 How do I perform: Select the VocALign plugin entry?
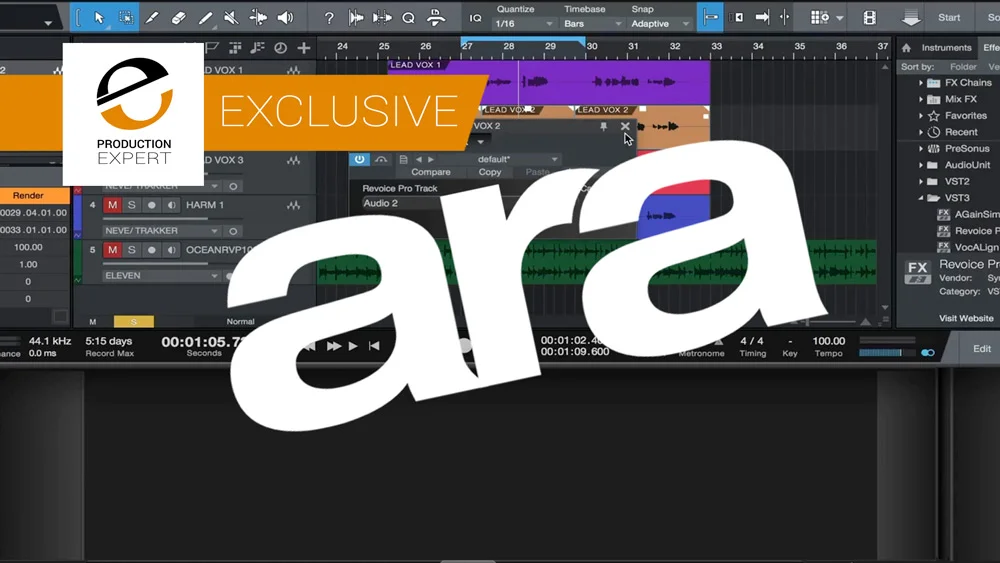click(967, 247)
